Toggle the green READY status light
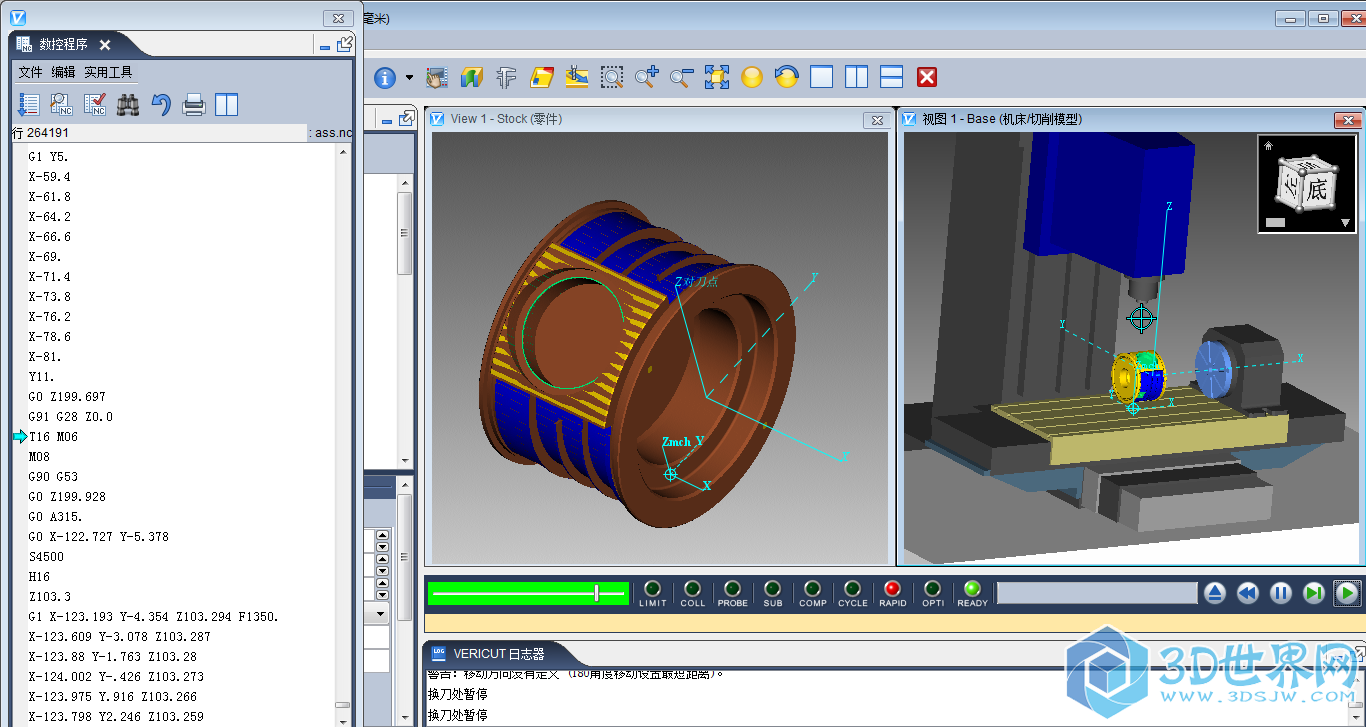 [x=972, y=589]
